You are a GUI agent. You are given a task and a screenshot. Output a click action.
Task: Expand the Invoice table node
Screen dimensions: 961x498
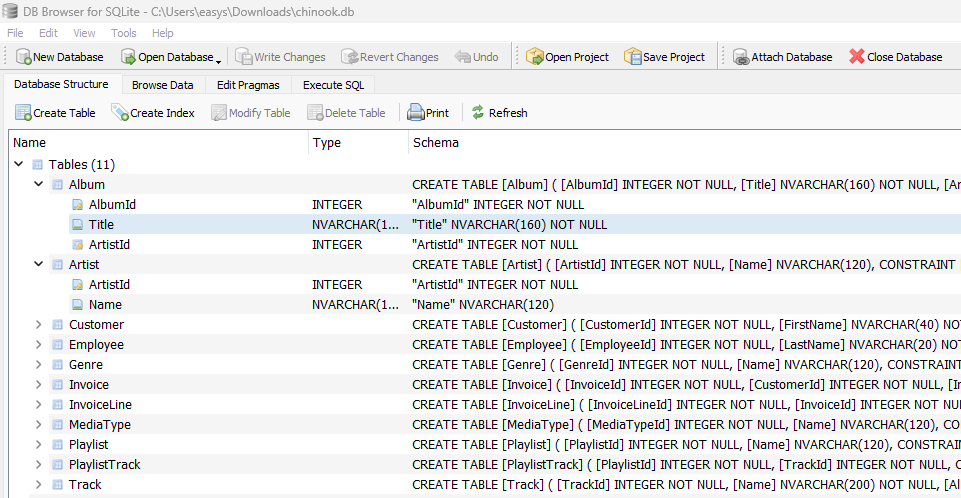point(39,384)
